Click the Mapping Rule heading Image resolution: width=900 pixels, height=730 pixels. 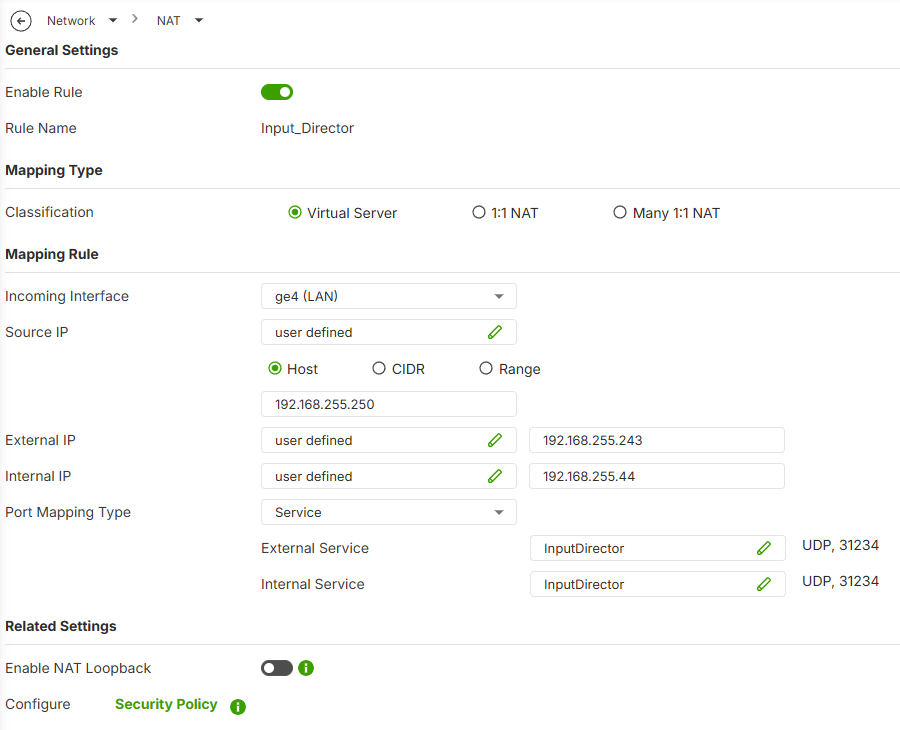(52, 254)
